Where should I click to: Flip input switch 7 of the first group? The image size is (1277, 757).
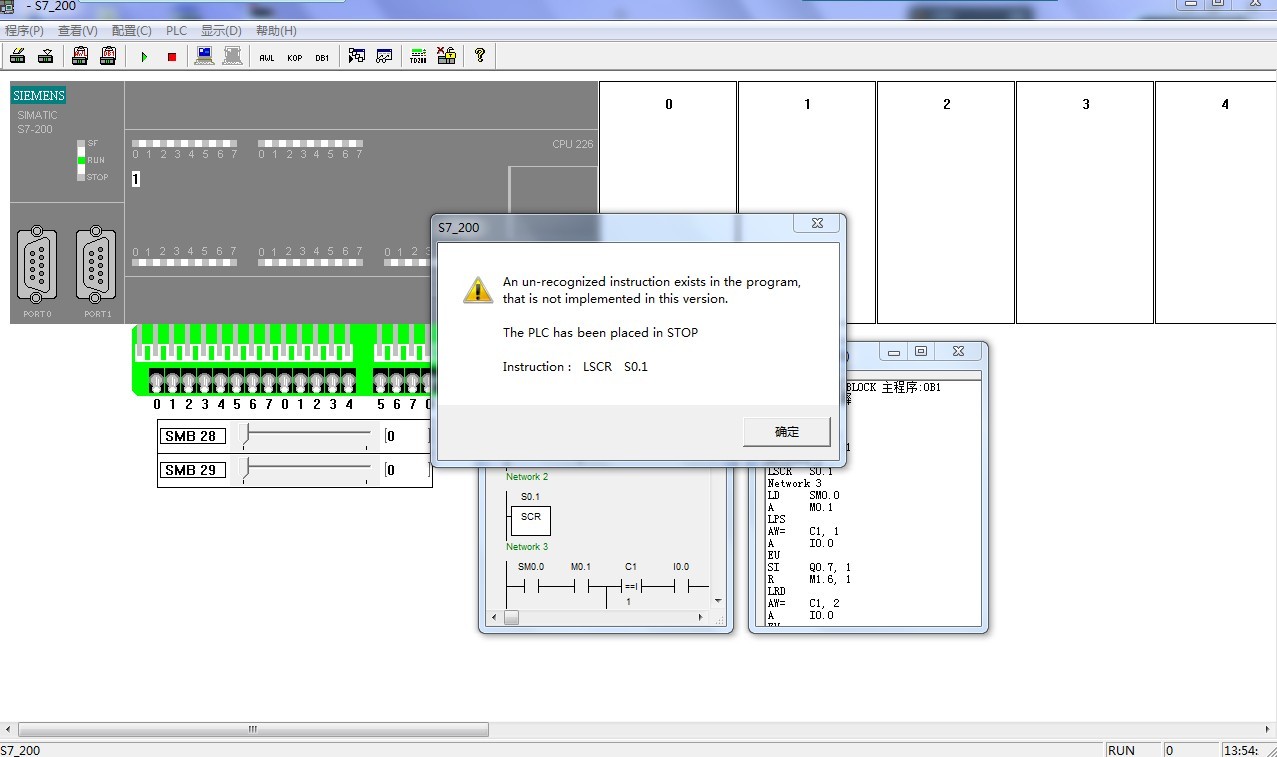[268, 382]
